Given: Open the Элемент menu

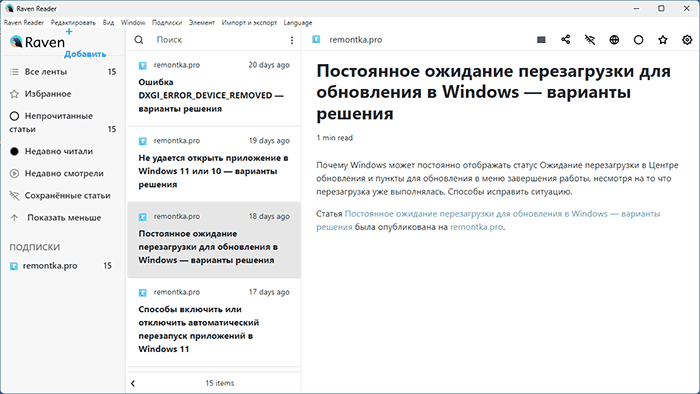Looking at the screenshot, I should tap(202, 23).
